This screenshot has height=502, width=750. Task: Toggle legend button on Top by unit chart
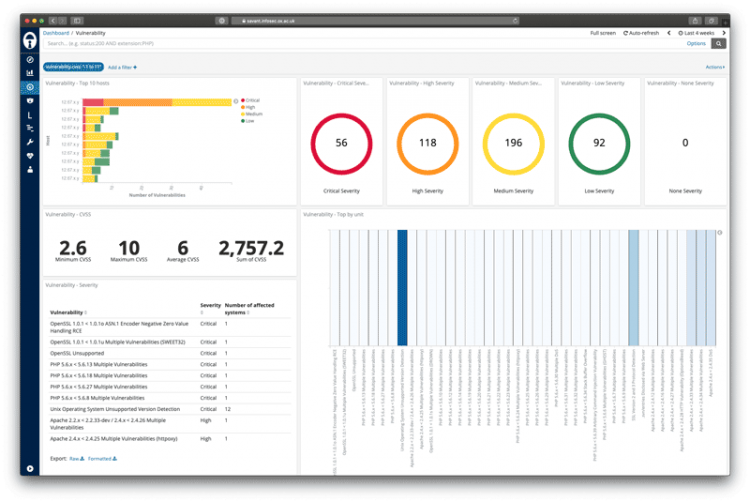tap(719, 233)
